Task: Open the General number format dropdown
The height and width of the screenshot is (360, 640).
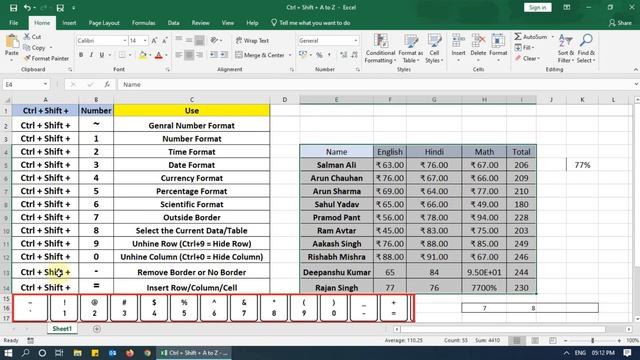Action: coord(356,41)
